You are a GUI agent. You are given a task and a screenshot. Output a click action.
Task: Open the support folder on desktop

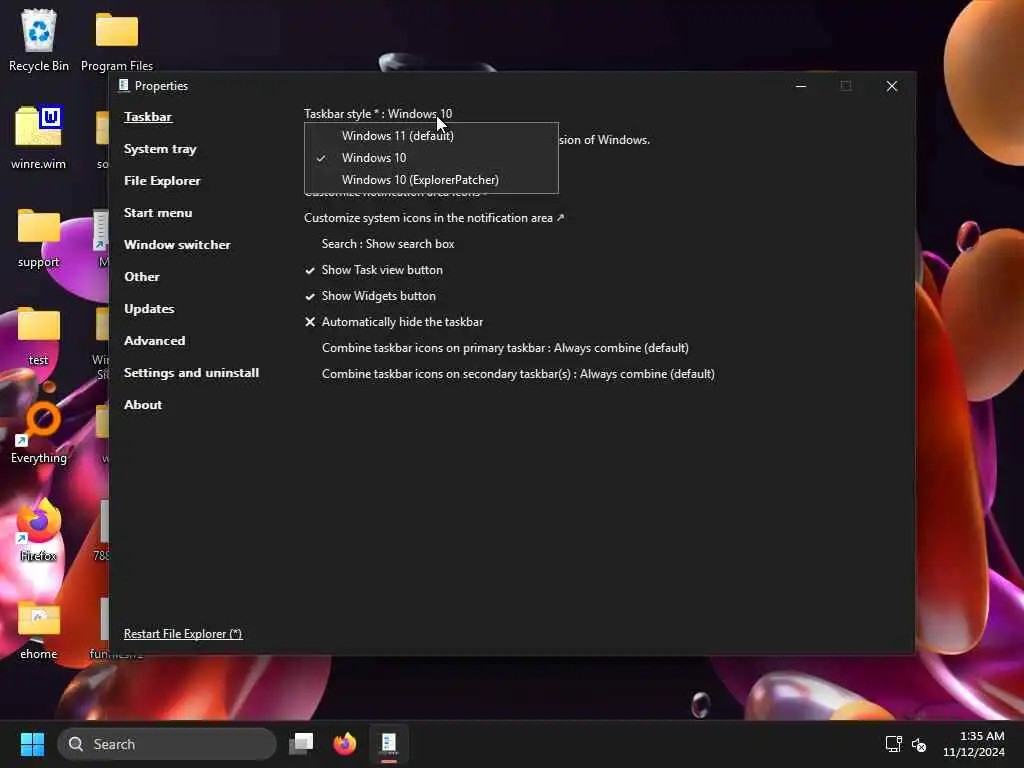point(39,238)
